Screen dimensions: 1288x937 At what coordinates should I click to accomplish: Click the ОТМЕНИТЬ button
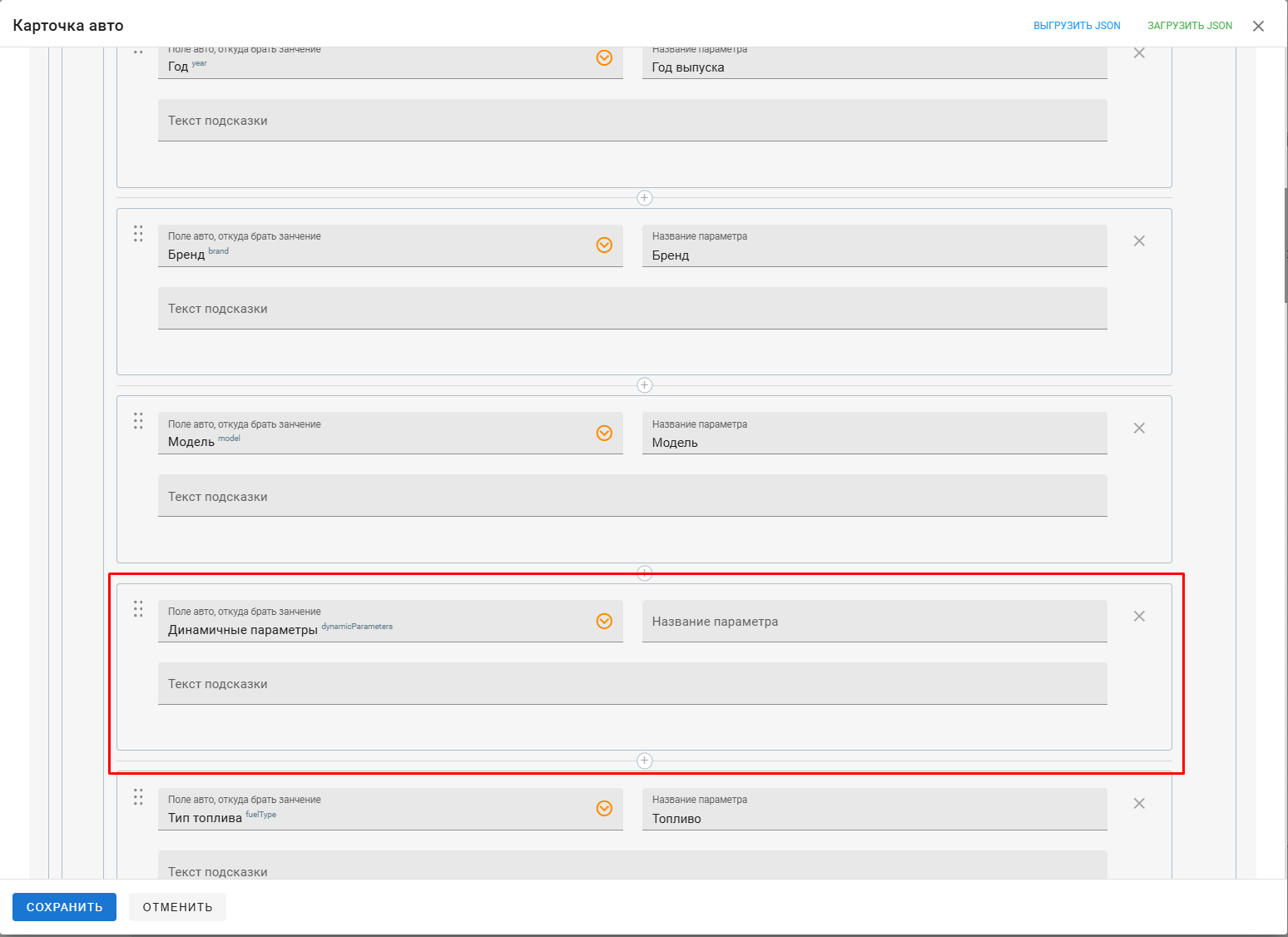[x=177, y=907]
